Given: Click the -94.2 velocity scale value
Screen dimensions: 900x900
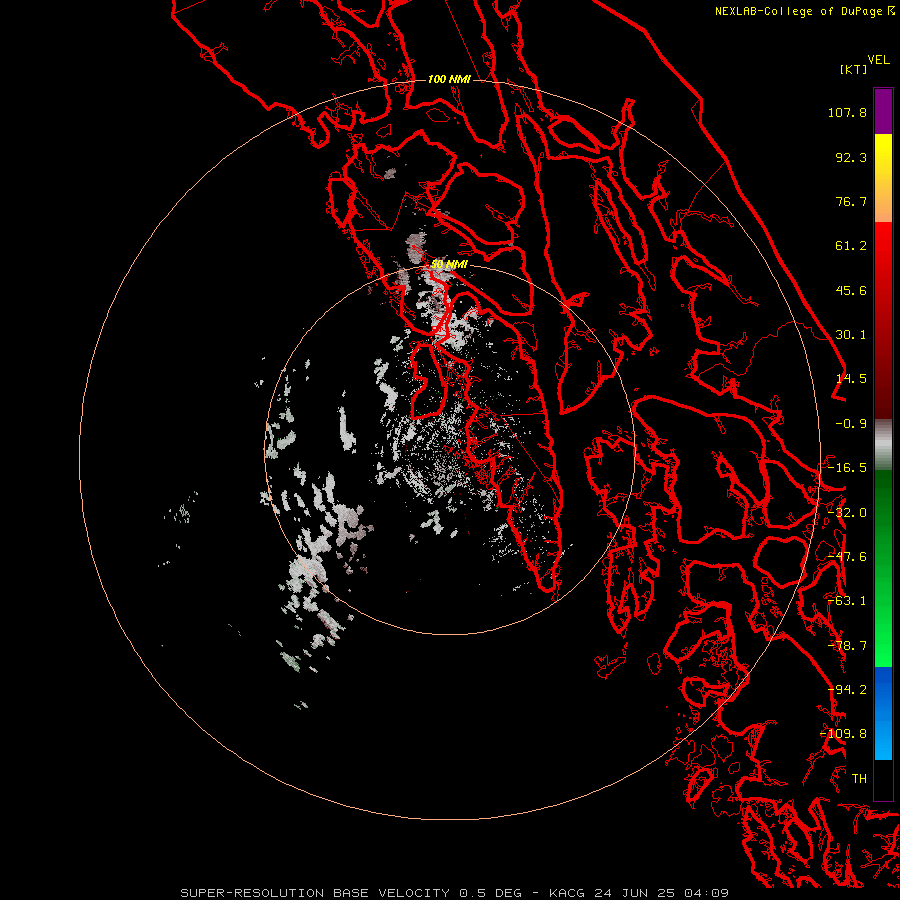Looking at the screenshot, I should coord(847,690).
